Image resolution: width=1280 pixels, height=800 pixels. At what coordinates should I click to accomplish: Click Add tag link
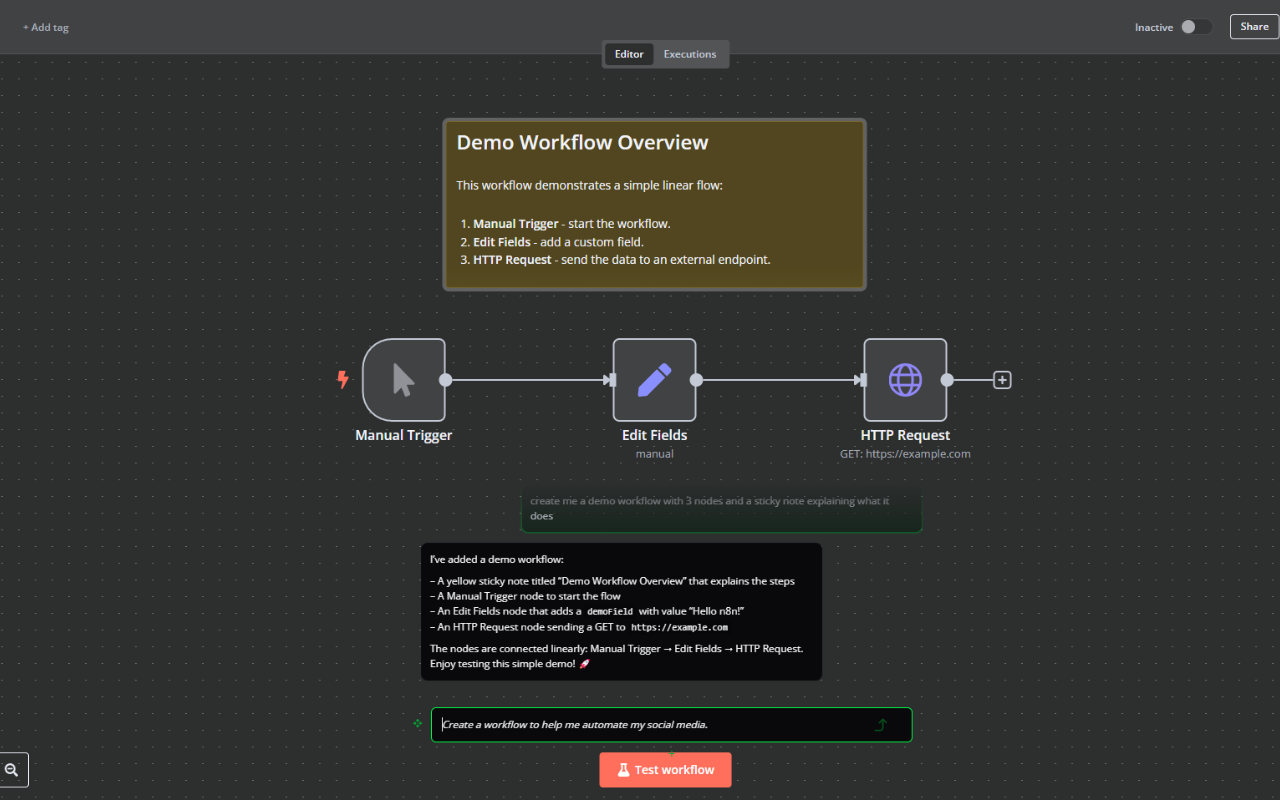click(x=46, y=27)
